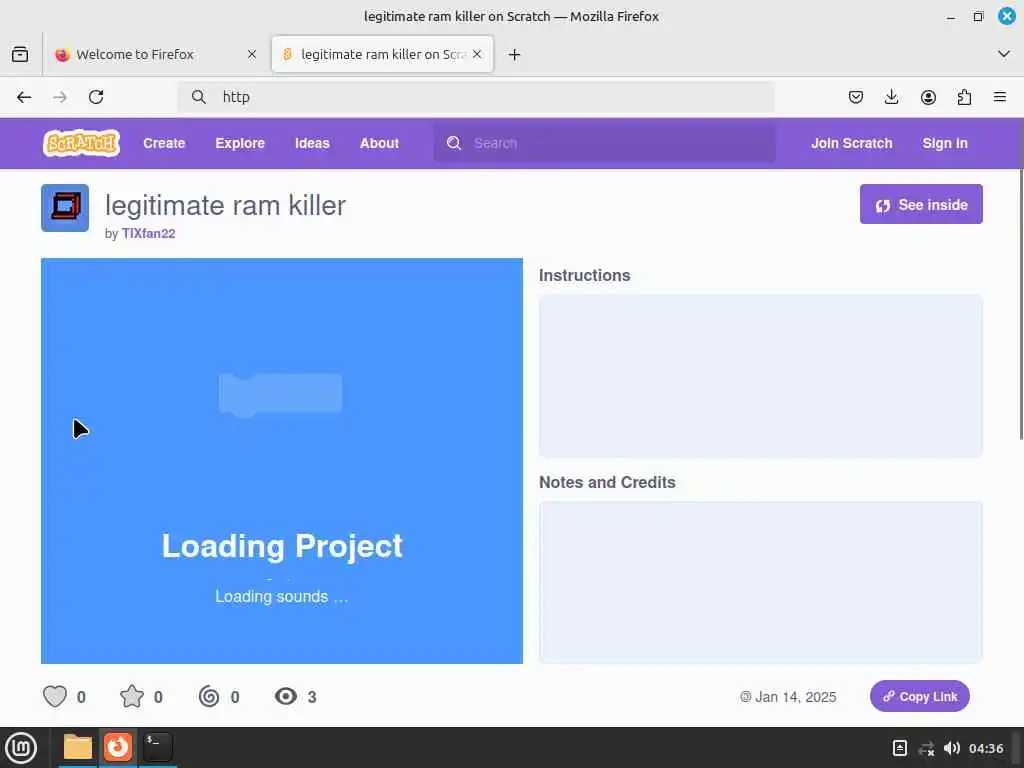Open the Create page
Image resolution: width=1024 pixels, height=768 pixels.
164,143
